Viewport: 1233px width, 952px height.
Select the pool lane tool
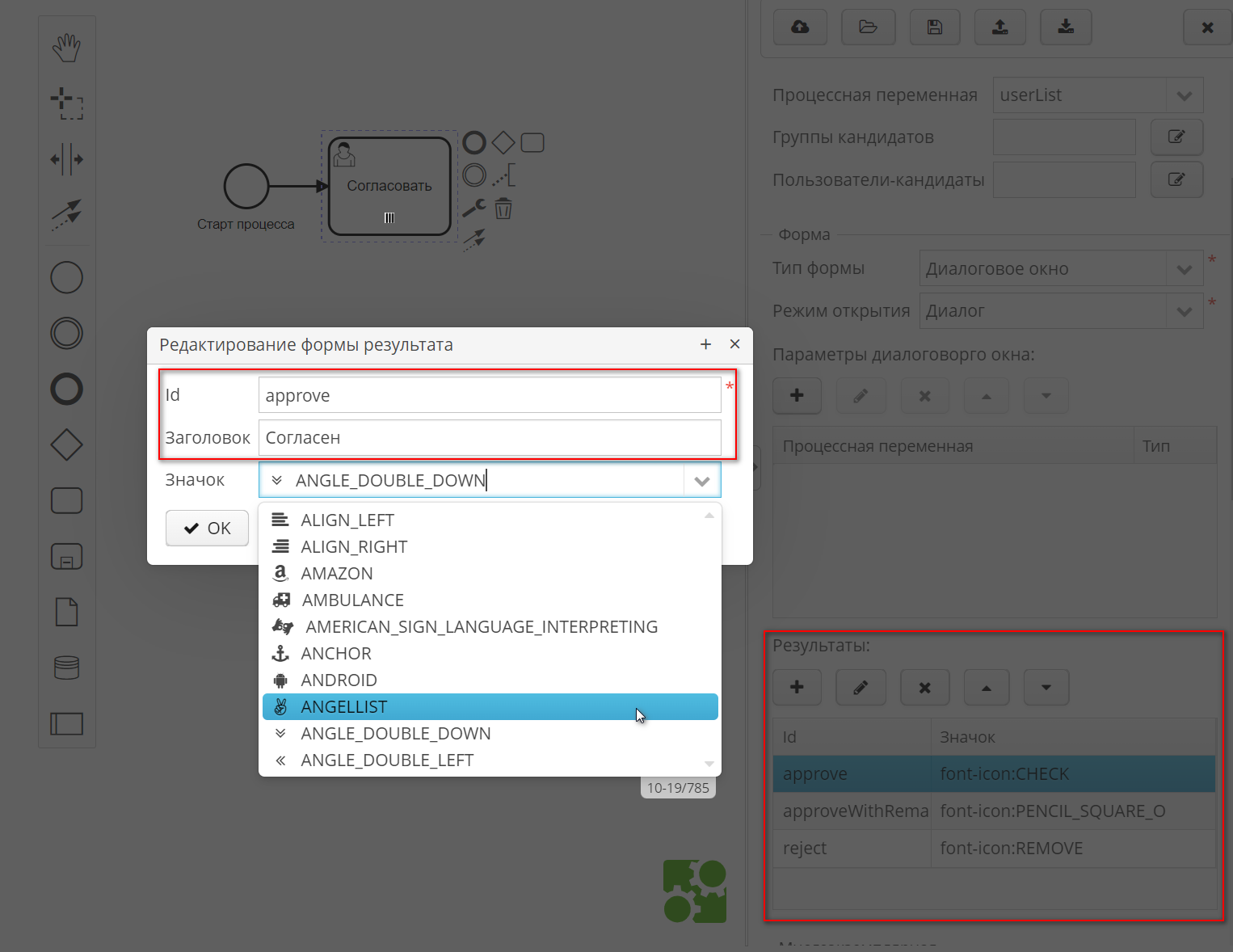pos(66,724)
